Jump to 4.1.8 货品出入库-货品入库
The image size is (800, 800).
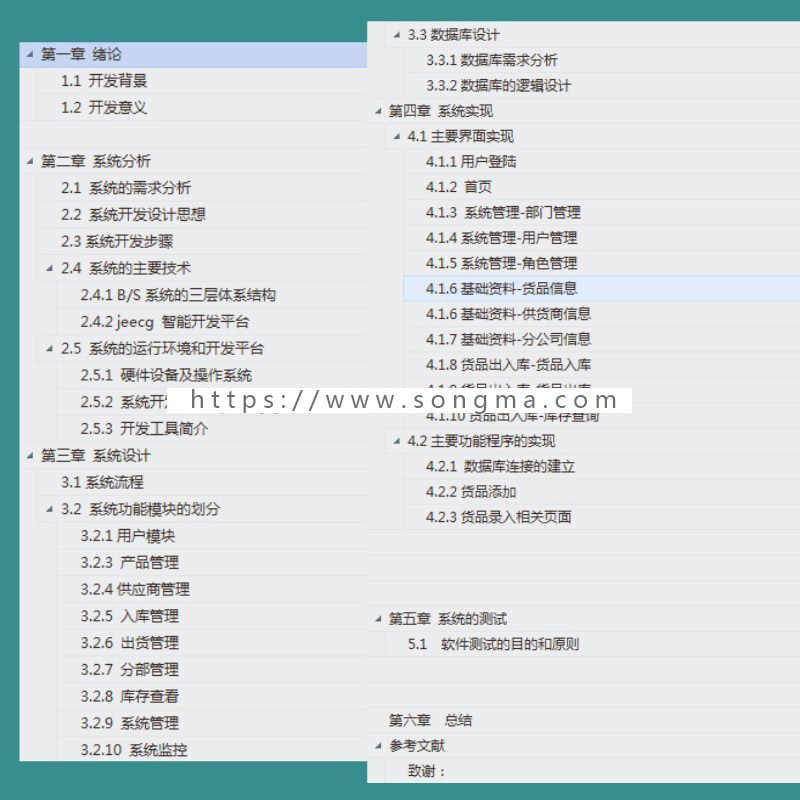(x=508, y=365)
